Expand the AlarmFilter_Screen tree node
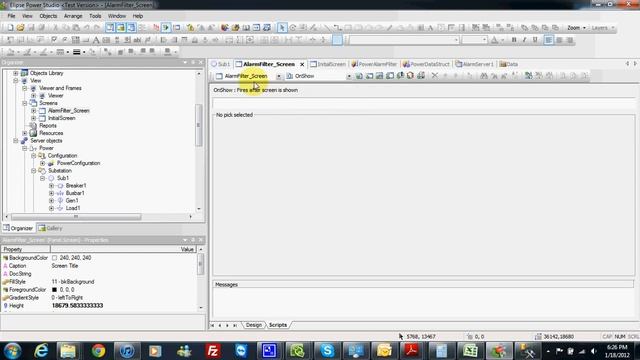Screen dimensions: 640x360 [33, 111]
